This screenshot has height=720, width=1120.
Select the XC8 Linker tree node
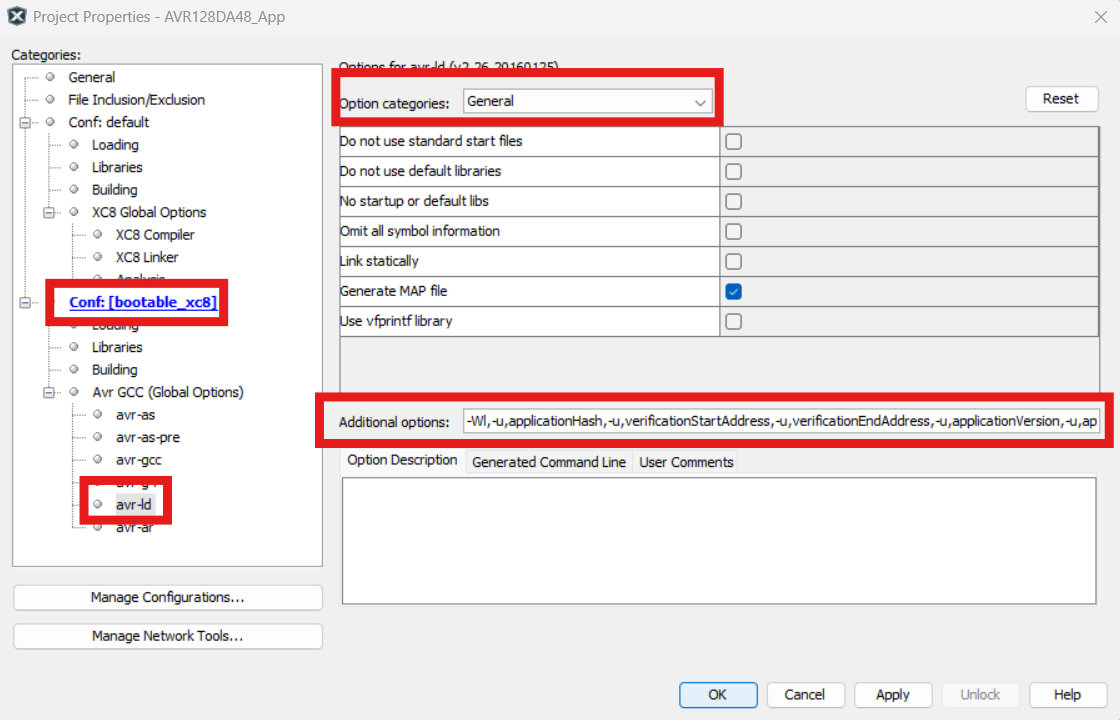[146, 257]
